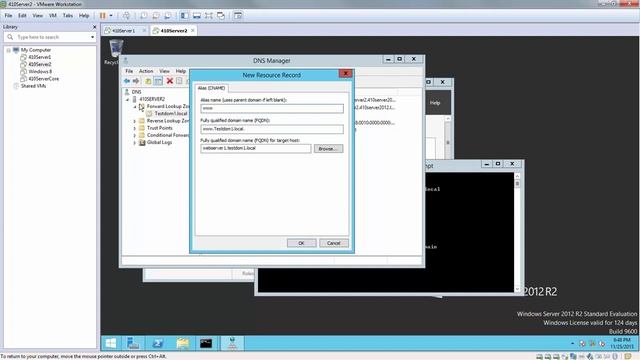
Task: Click the command prompt window scrollbar
Action: click(517, 232)
